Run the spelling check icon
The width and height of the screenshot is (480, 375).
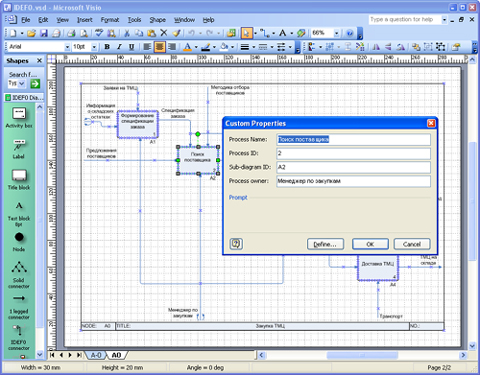pos(99,33)
